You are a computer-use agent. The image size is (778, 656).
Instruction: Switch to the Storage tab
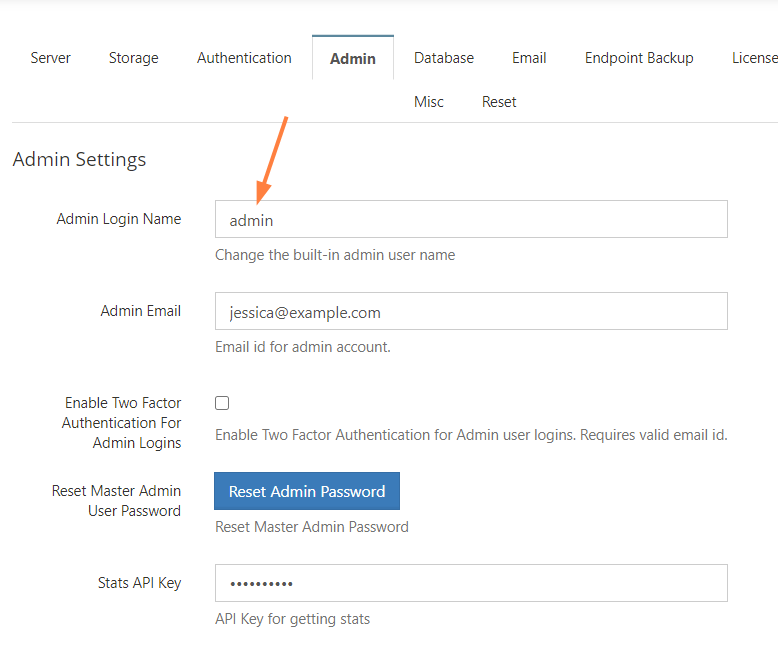[x=133, y=58]
